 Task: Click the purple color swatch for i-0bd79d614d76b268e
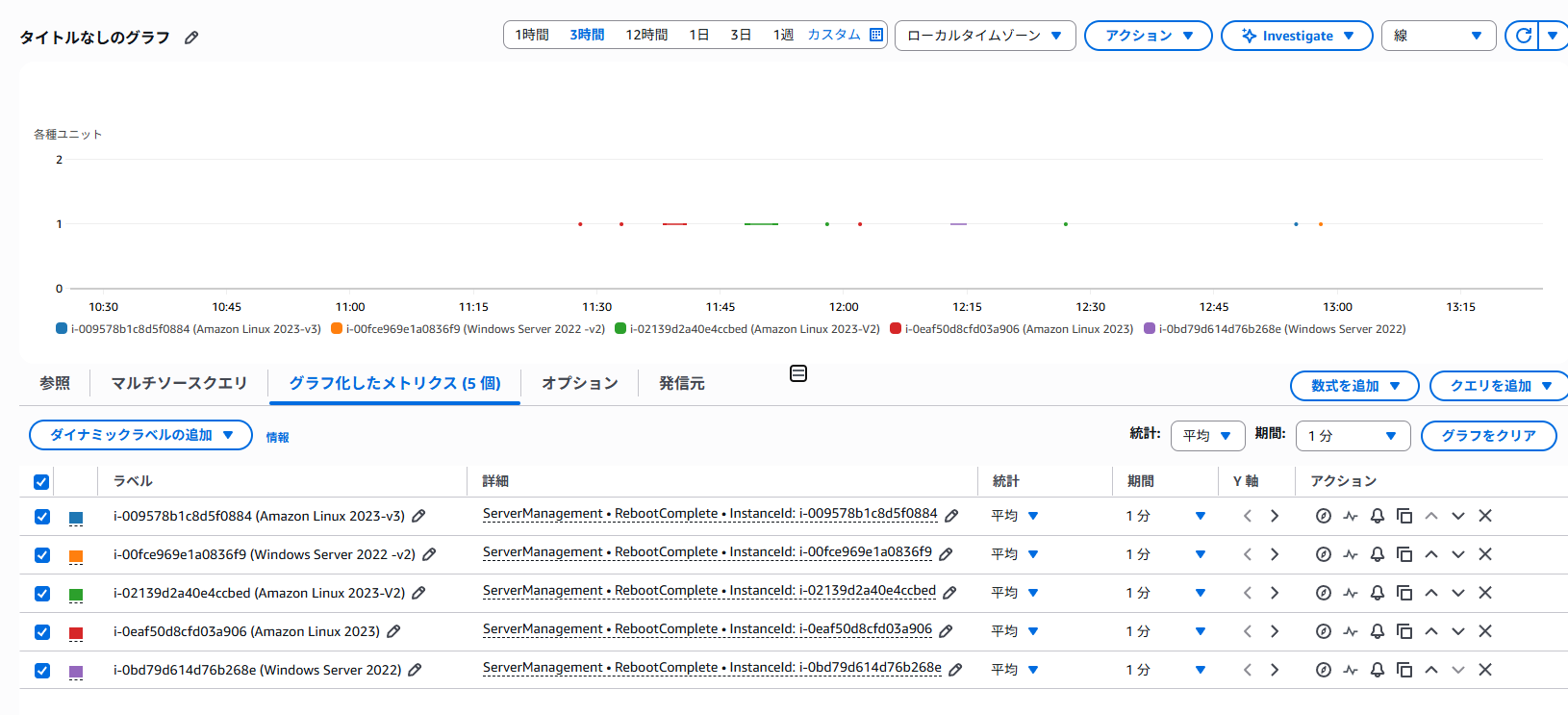[76, 672]
